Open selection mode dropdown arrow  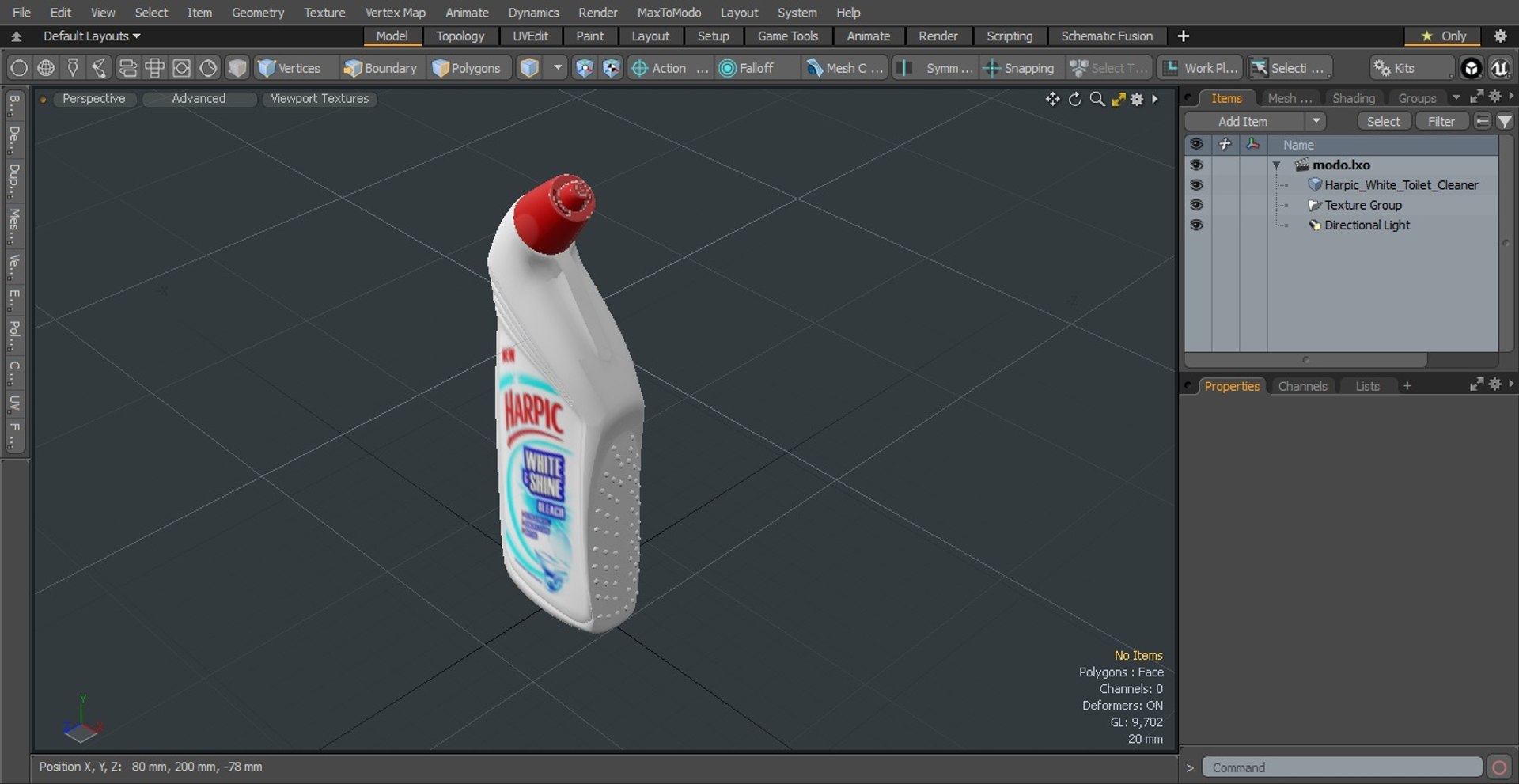558,68
